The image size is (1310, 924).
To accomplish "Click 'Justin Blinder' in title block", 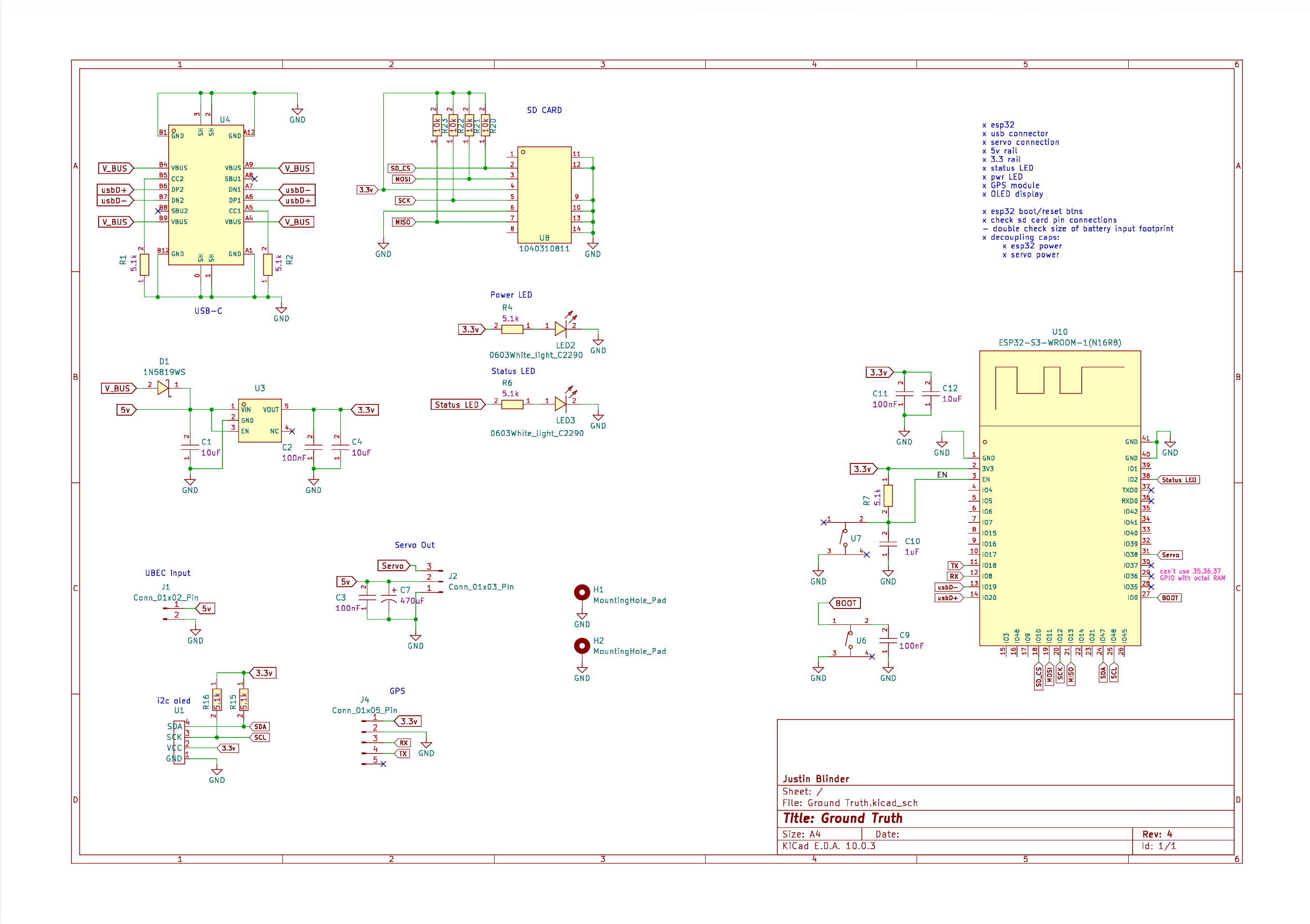I will click(x=816, y=779).
